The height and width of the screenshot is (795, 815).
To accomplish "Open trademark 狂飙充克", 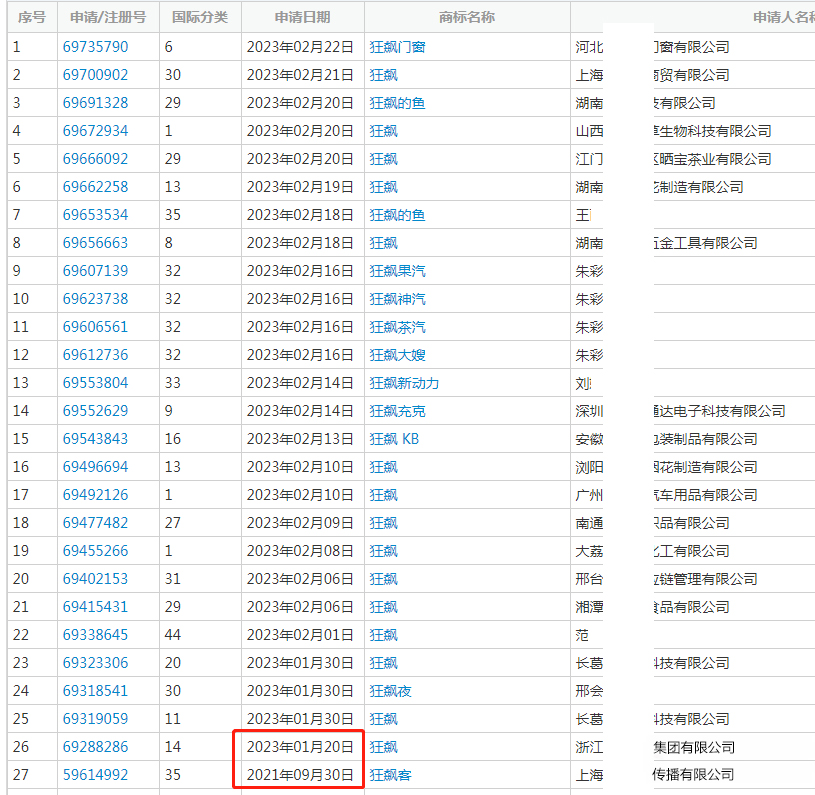I will 397,411.
